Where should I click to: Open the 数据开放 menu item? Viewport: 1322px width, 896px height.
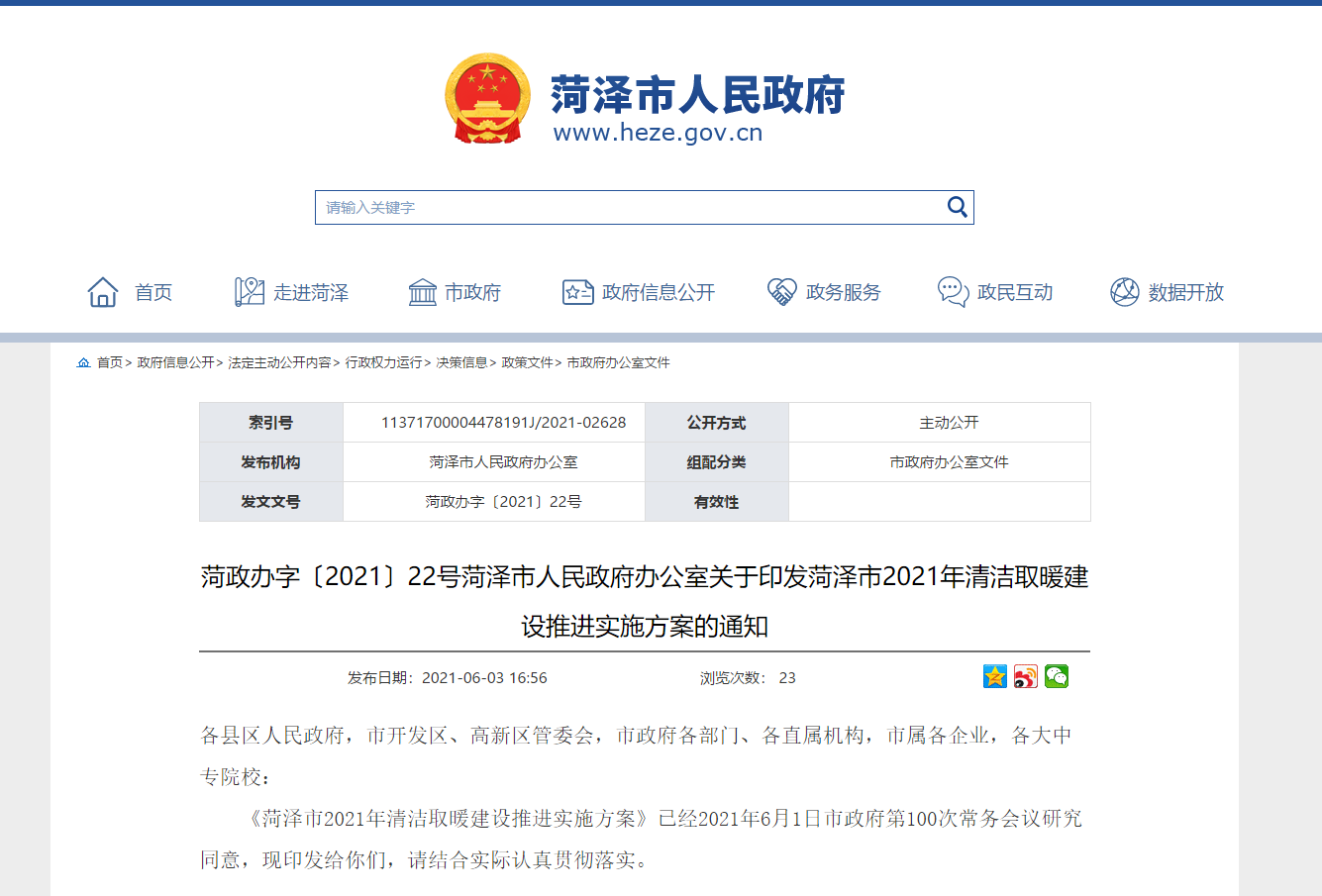coord(1185,292)
